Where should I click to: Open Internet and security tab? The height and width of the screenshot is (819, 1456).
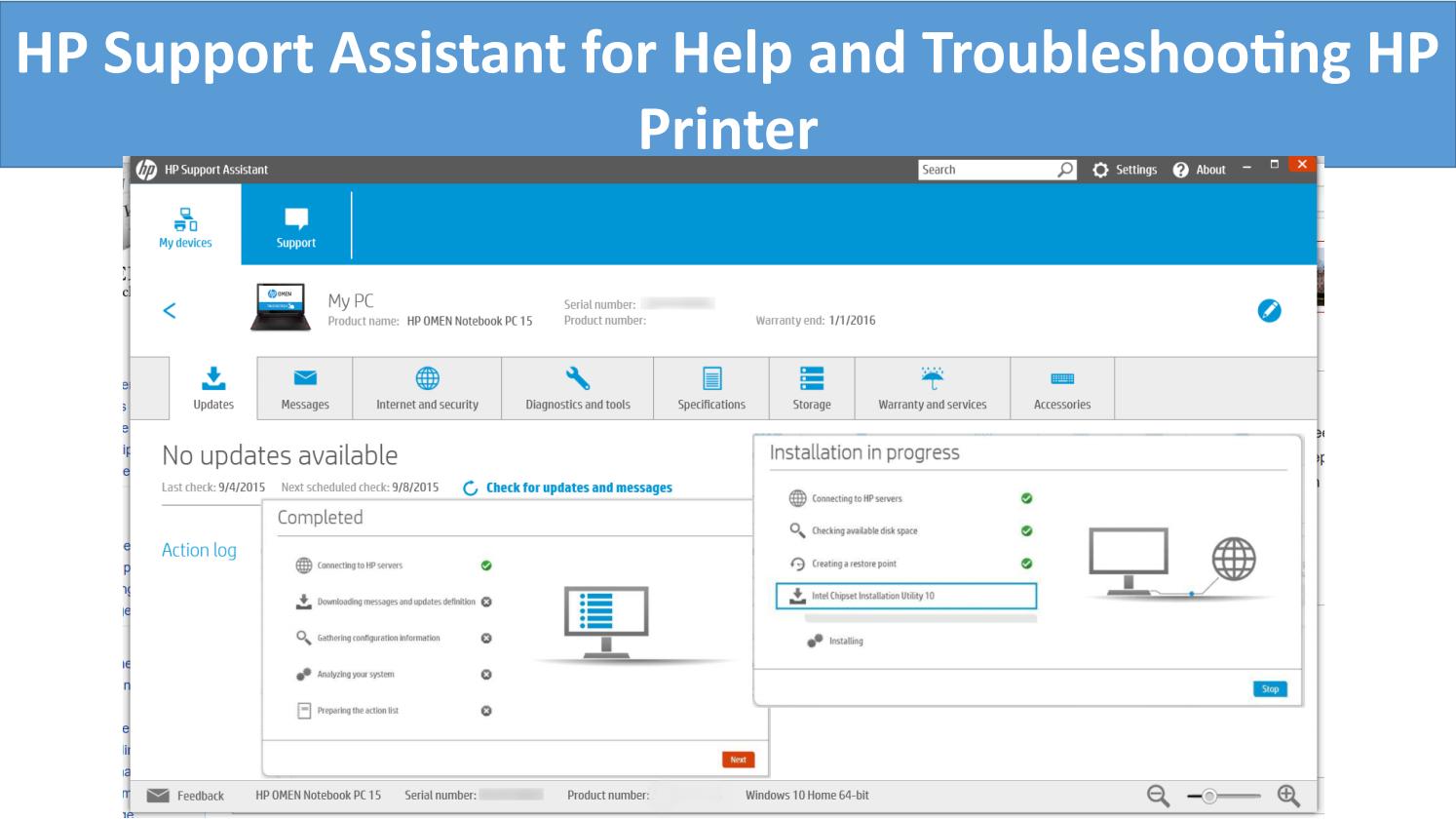pyautogui.click(x=427, y=388)
